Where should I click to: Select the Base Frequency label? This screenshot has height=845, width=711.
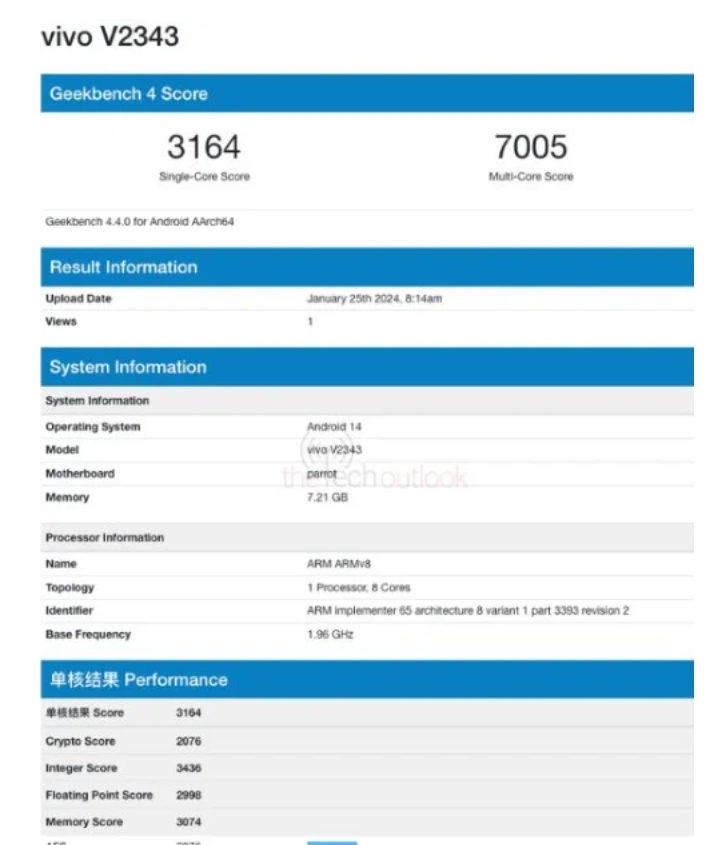pos(88,635)
